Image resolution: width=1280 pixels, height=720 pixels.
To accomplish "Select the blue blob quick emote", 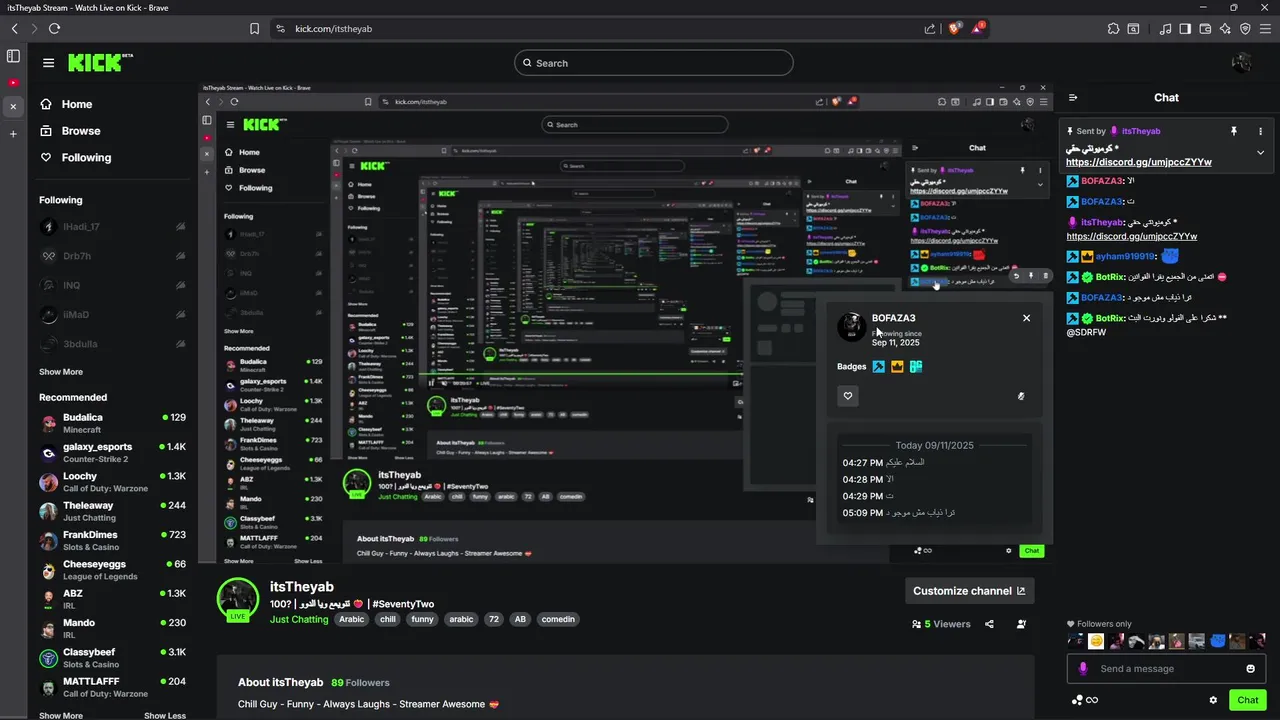I will pyautogui.click(x=1217, y=641).
